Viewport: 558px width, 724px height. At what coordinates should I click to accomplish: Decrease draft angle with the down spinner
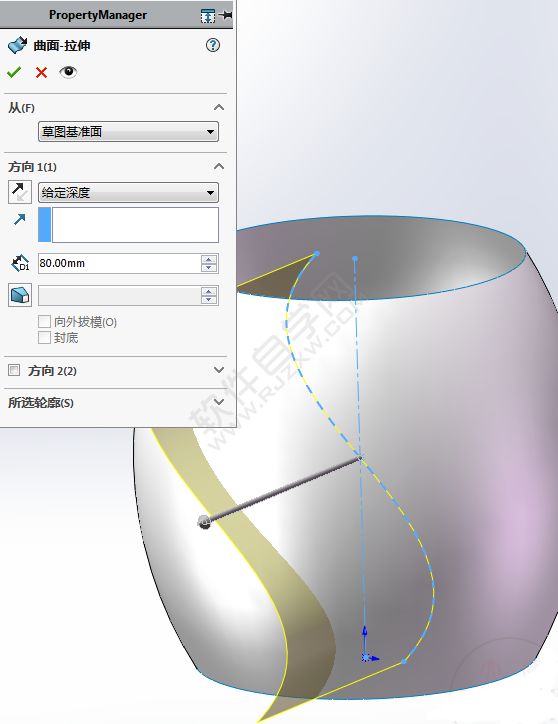pos(209,300)
